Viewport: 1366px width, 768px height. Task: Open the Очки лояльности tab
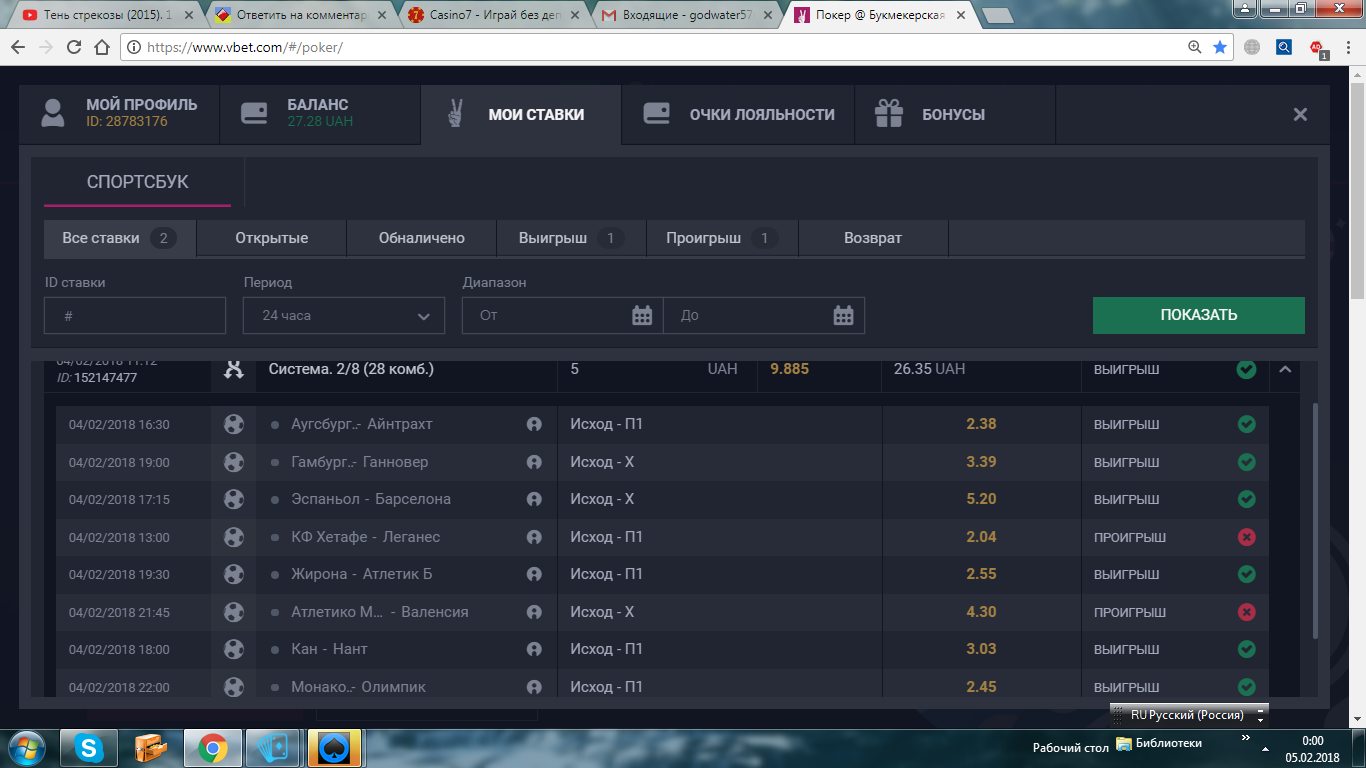coord(738,114)
